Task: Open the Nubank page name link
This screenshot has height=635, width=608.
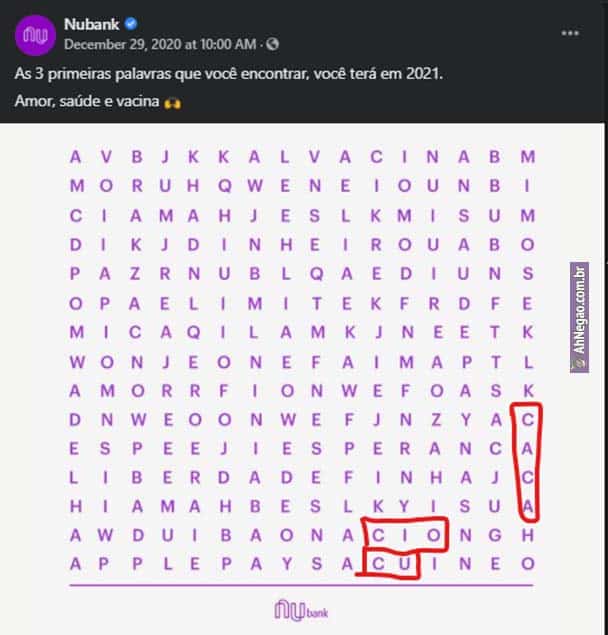Action: click(90, 24)
